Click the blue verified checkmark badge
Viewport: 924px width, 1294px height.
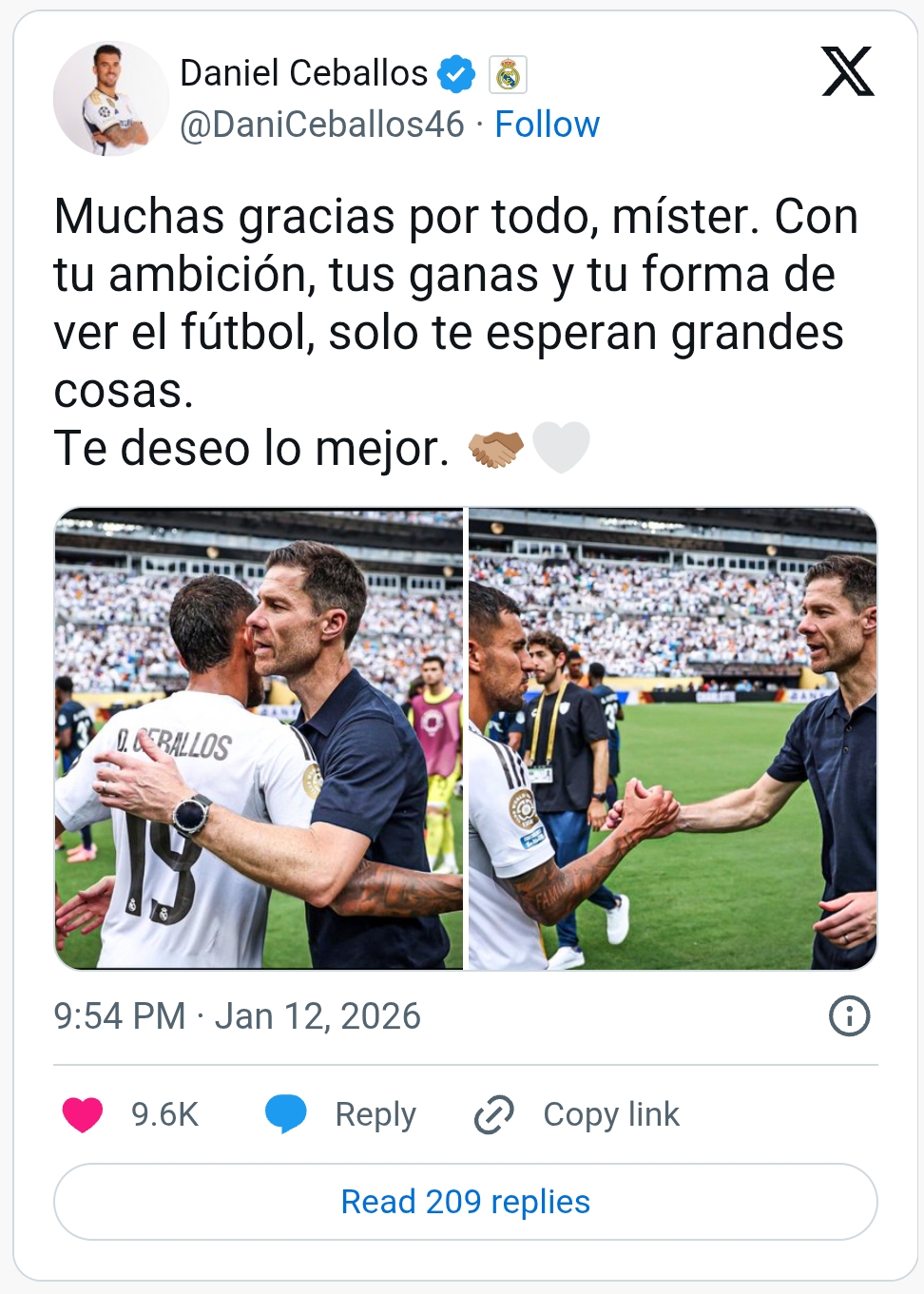pyautogui.click(x=456, y=74)
